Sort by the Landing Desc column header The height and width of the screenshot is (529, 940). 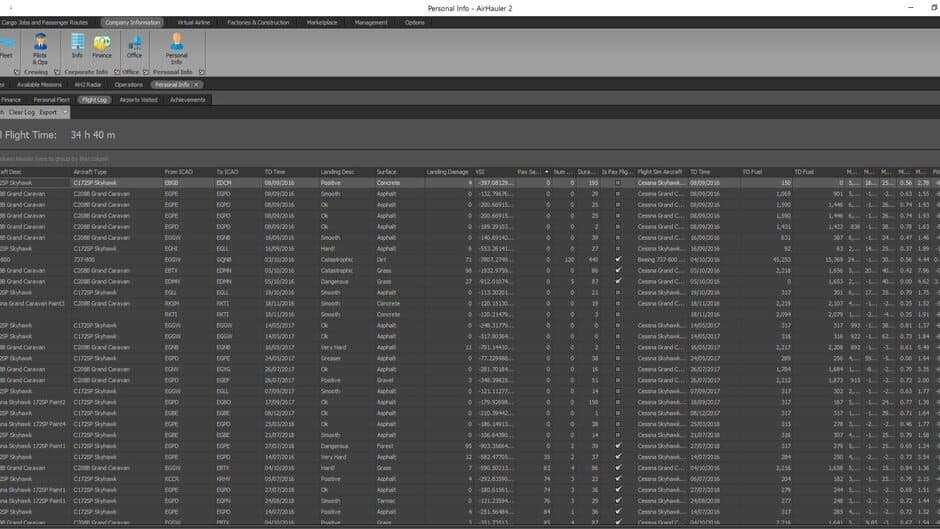tap(338, 172)
